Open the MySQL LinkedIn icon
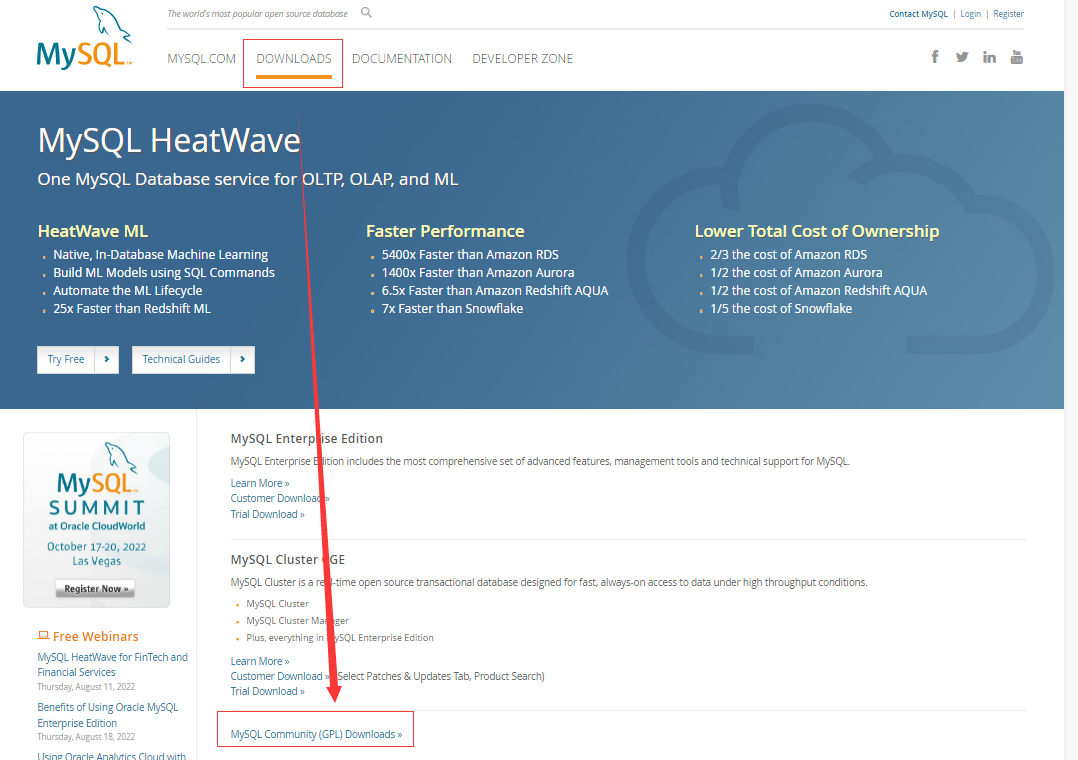Image resolution: width=1078 pixels, height=760 pixels. 989,57
